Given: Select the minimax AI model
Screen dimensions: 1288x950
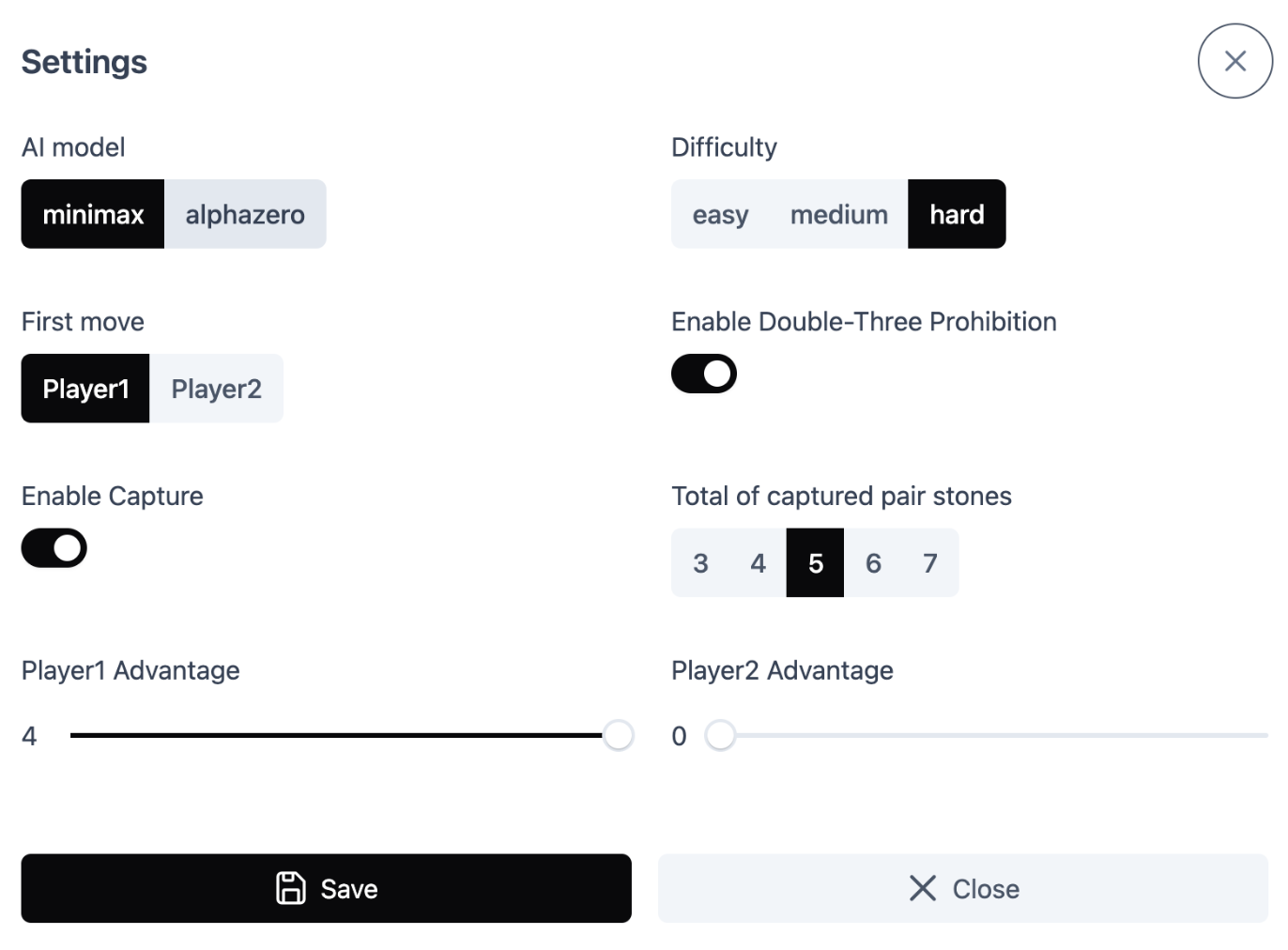Looking at the screenshot, I should [93, 214].
